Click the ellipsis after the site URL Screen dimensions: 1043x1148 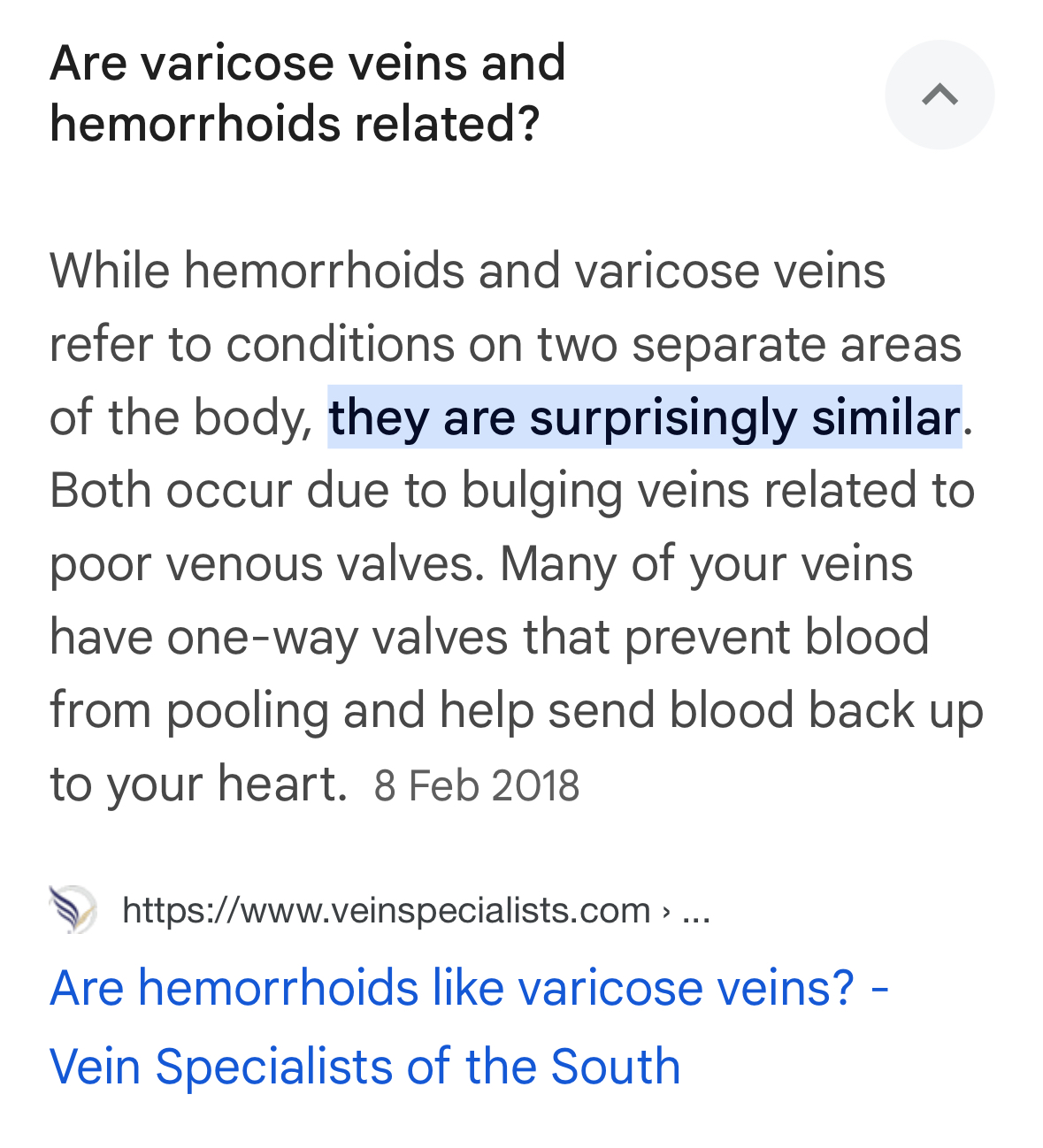tap(697, 911)
